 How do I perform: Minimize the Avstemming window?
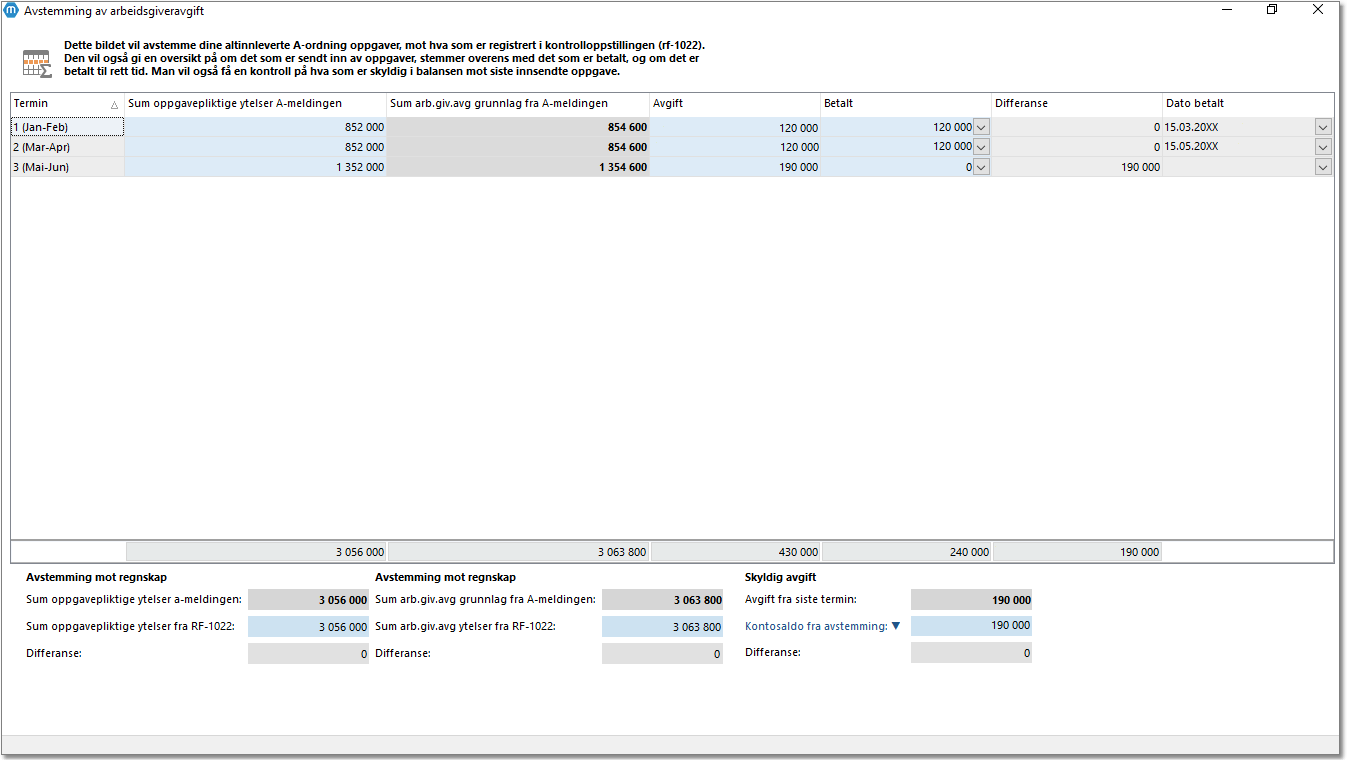pos(1227,10)
